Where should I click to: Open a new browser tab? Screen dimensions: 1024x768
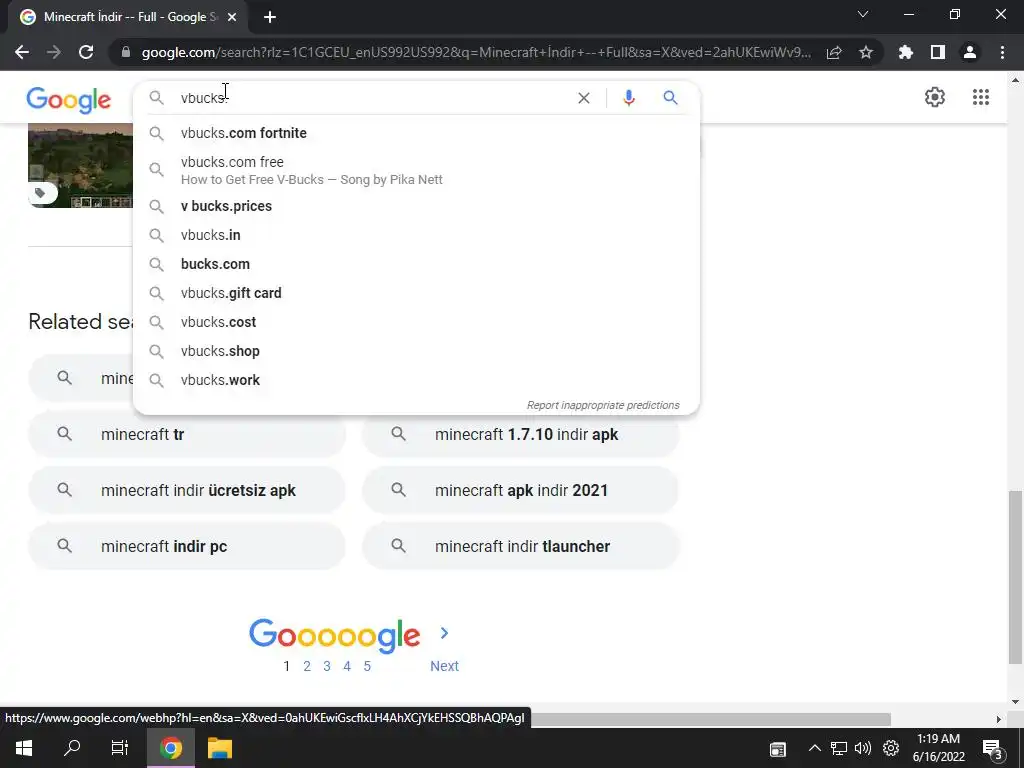(x=270, y=17)
